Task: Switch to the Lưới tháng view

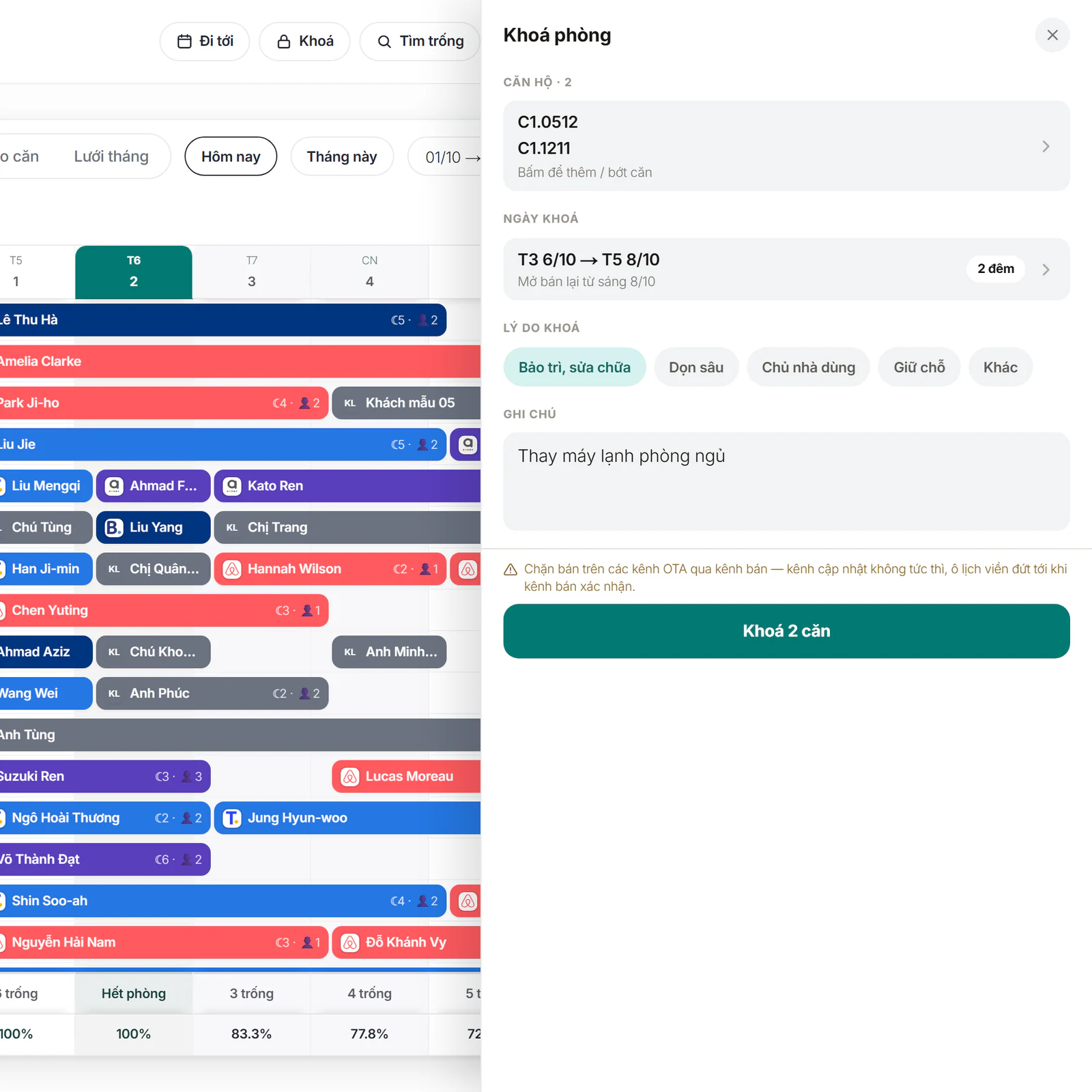Action: (111, 156)
